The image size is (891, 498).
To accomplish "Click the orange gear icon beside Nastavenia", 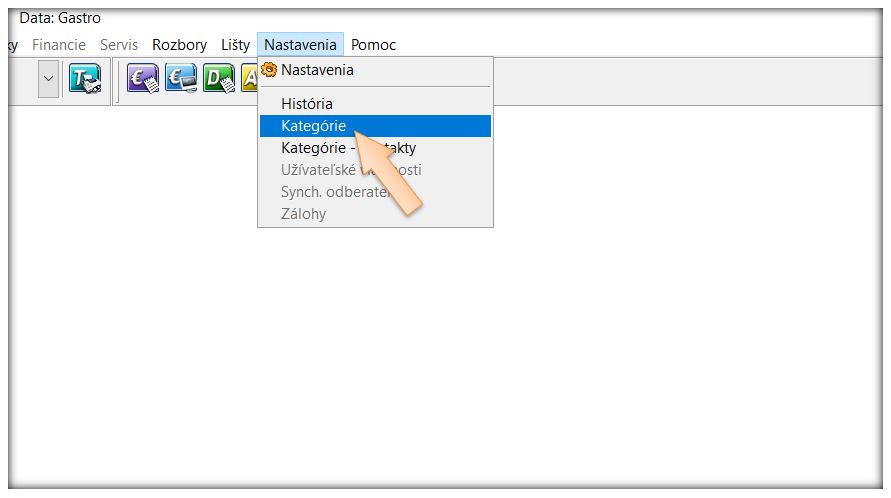I will point(269,70).
